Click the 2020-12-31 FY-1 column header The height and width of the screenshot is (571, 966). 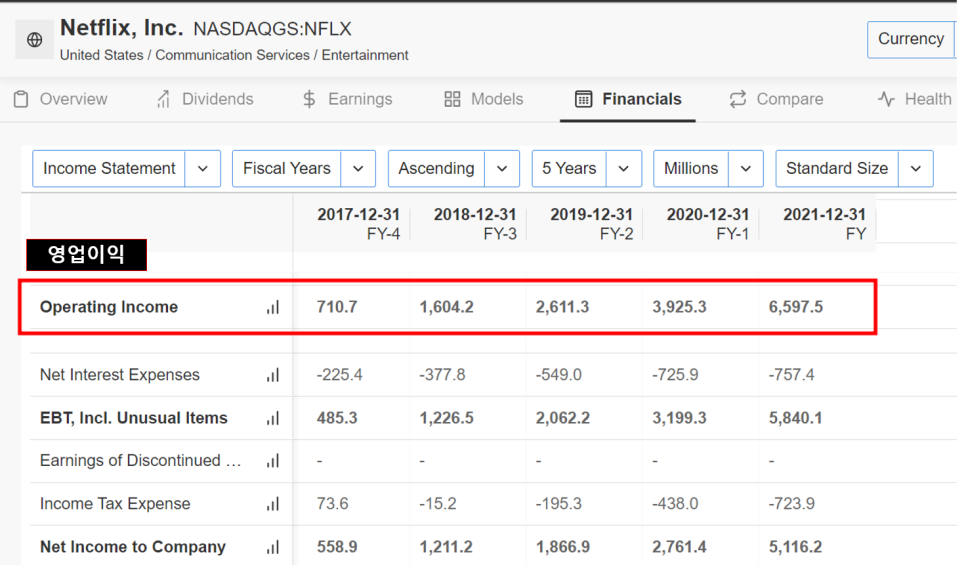point(707,224)
